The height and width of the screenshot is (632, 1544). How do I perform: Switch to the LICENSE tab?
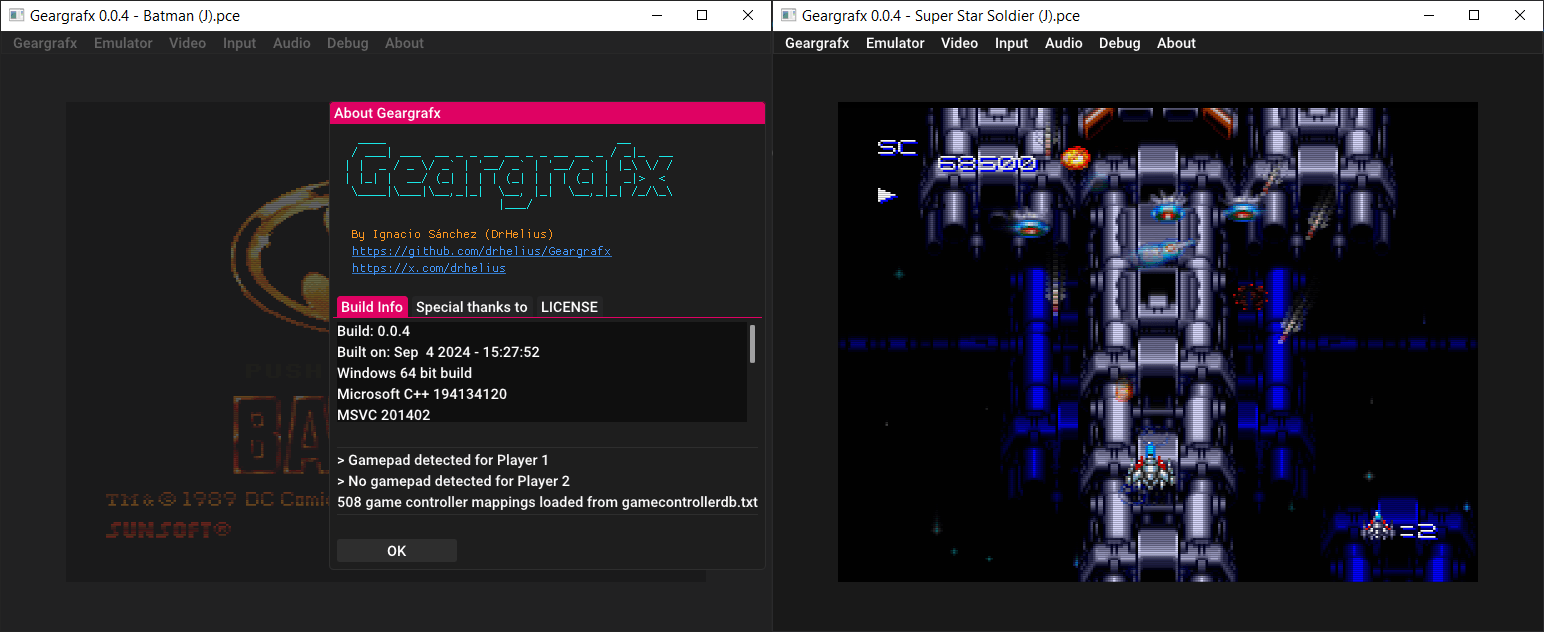click(569, 307)
